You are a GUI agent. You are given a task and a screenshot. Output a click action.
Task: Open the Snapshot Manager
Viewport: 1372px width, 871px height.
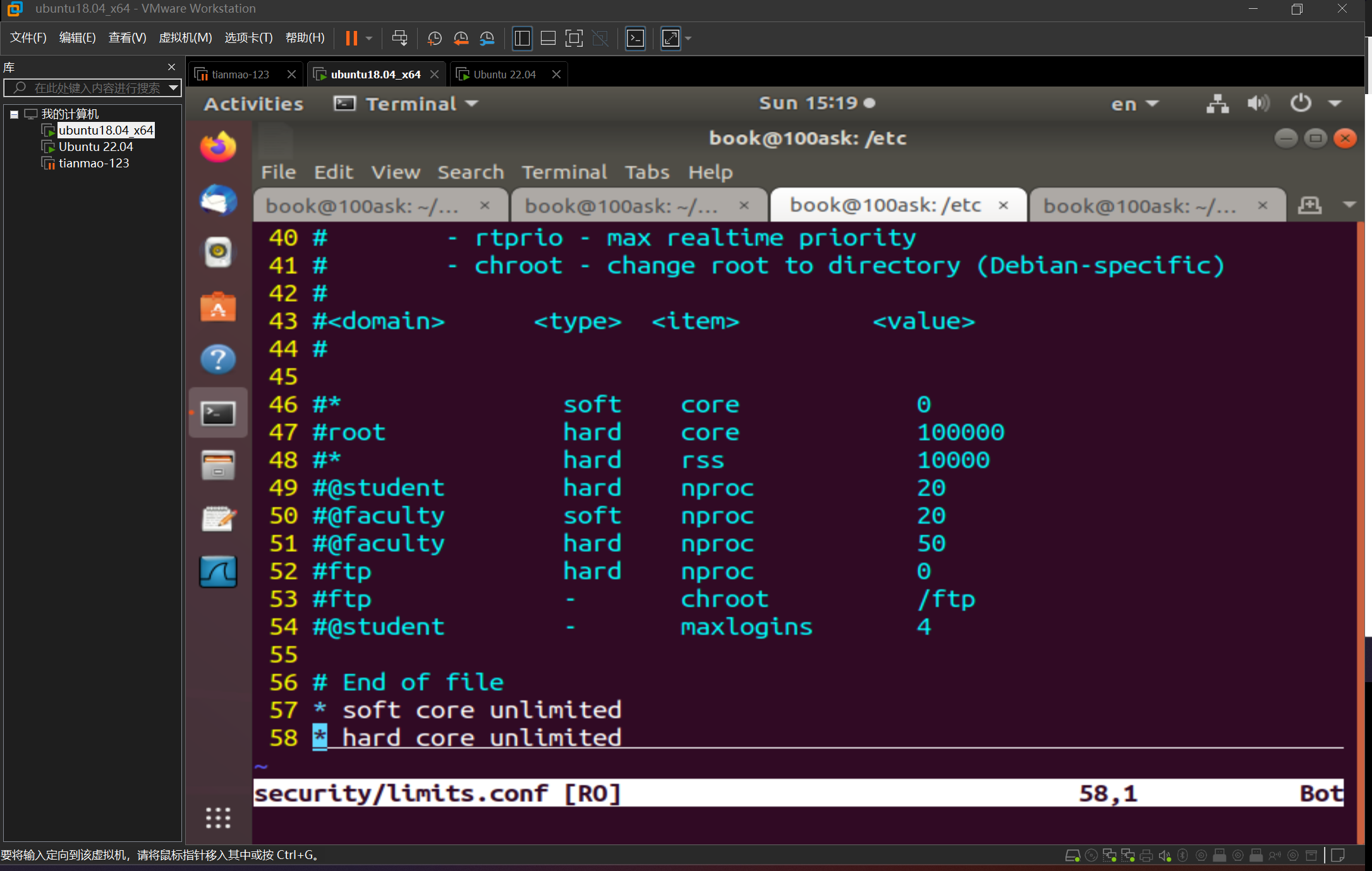tap(487, 38)
